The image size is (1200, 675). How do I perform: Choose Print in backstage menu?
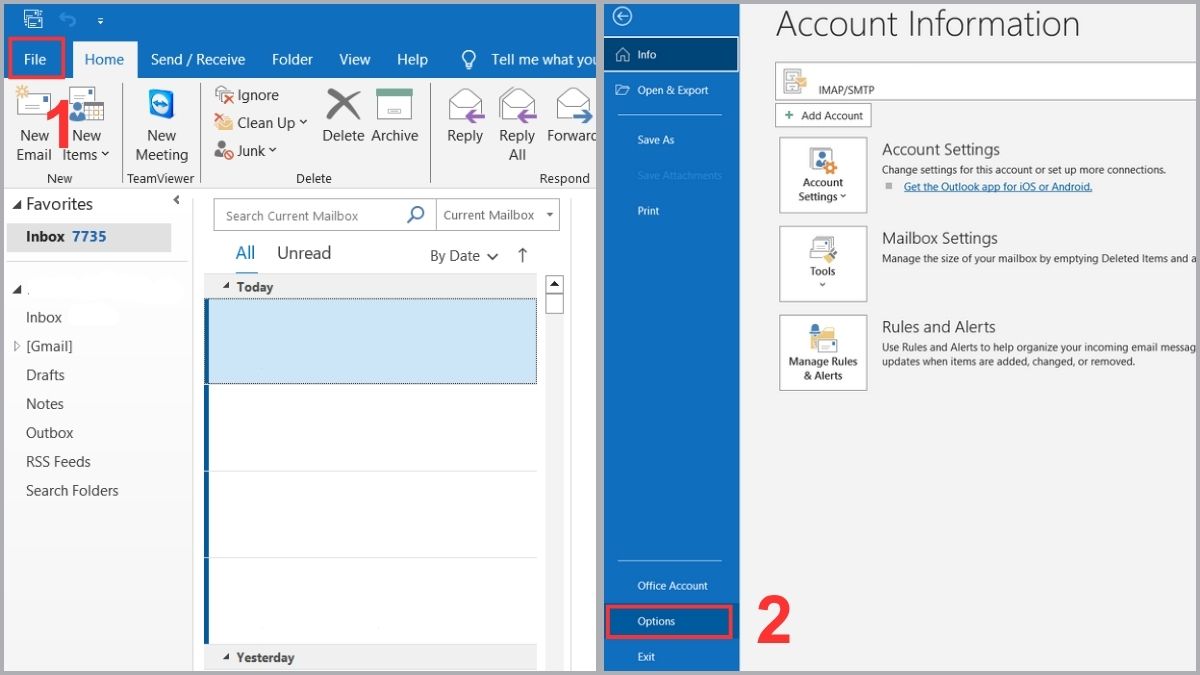coord(648,211)
